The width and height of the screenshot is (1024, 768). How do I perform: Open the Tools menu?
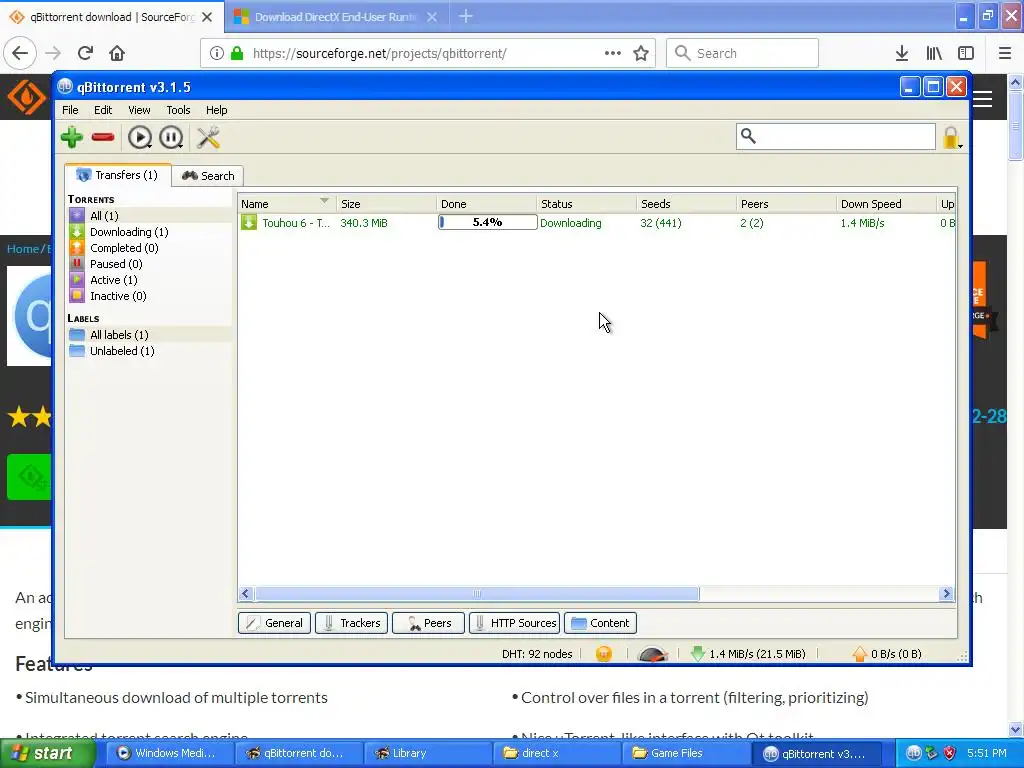point(178,110)
